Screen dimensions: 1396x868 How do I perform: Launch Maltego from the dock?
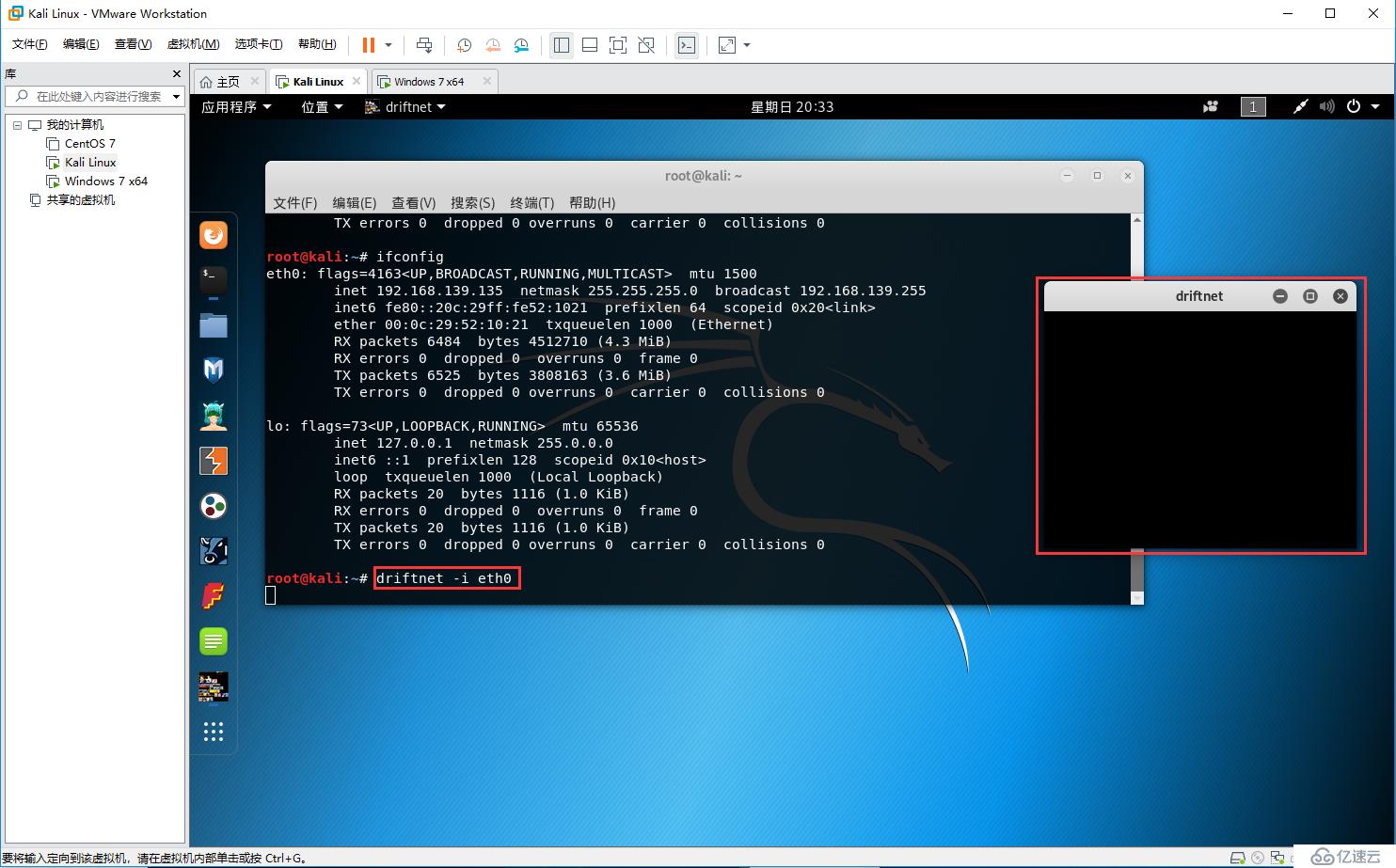click(214, 551)
